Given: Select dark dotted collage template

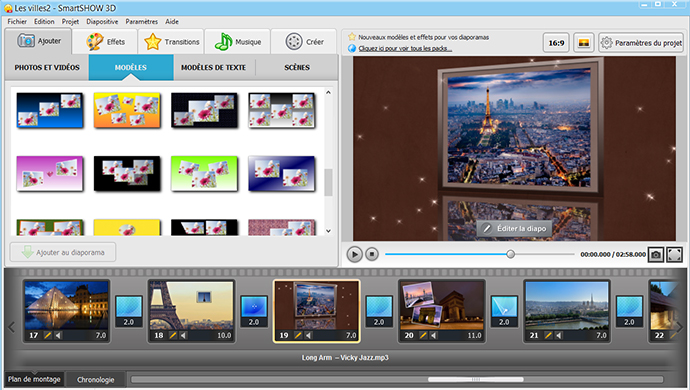Looking at the screenshot, I should click(204, 110).
